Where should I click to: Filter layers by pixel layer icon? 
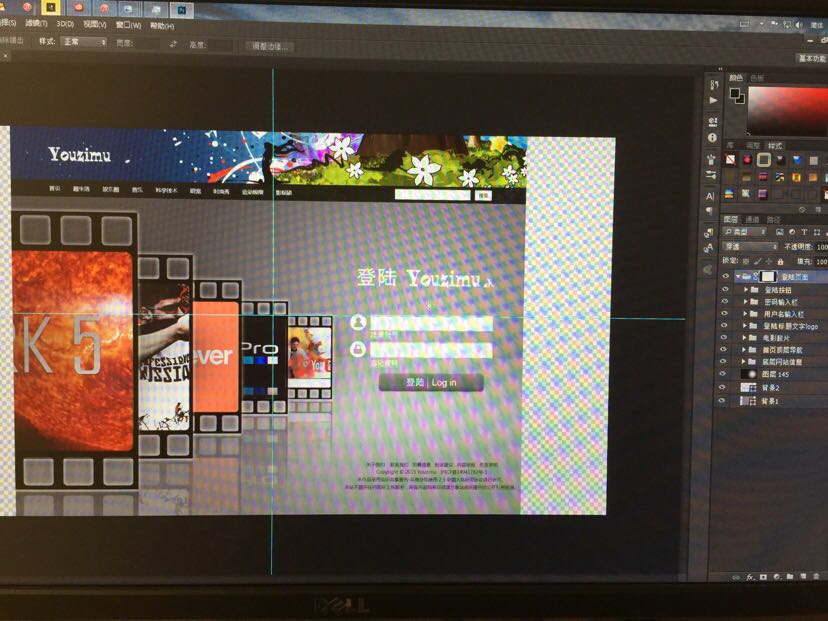[x=779, y=232]
